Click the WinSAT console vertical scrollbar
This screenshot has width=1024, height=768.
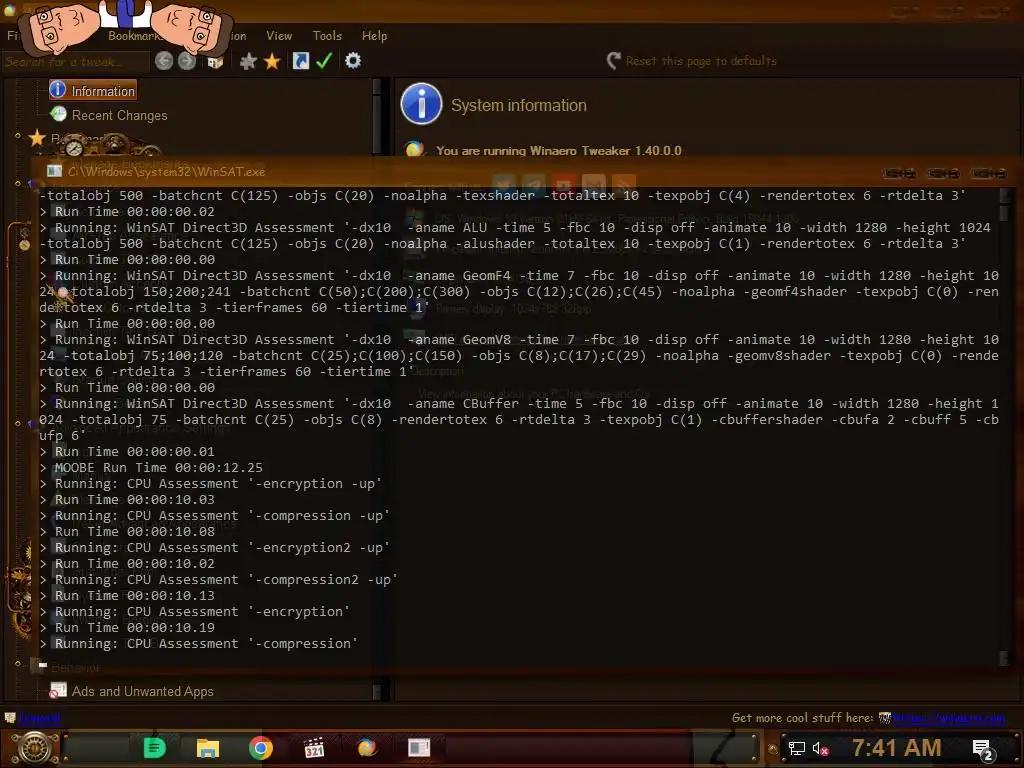[x=1004, y=426]
